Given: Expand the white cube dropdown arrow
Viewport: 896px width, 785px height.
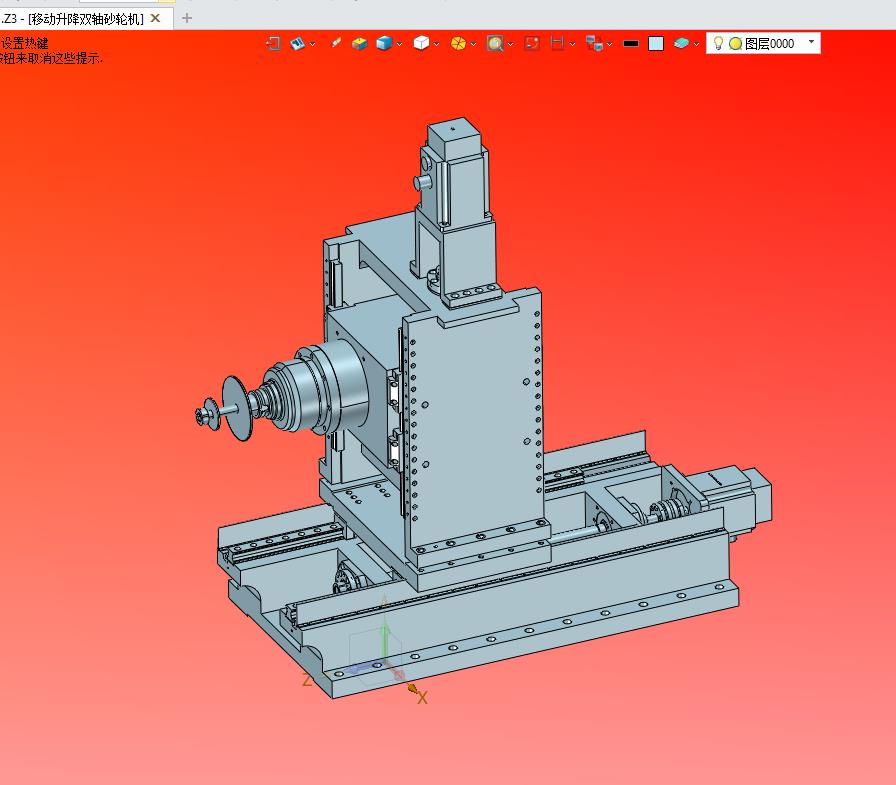Looking at the screenshot, I should (437, 44).
